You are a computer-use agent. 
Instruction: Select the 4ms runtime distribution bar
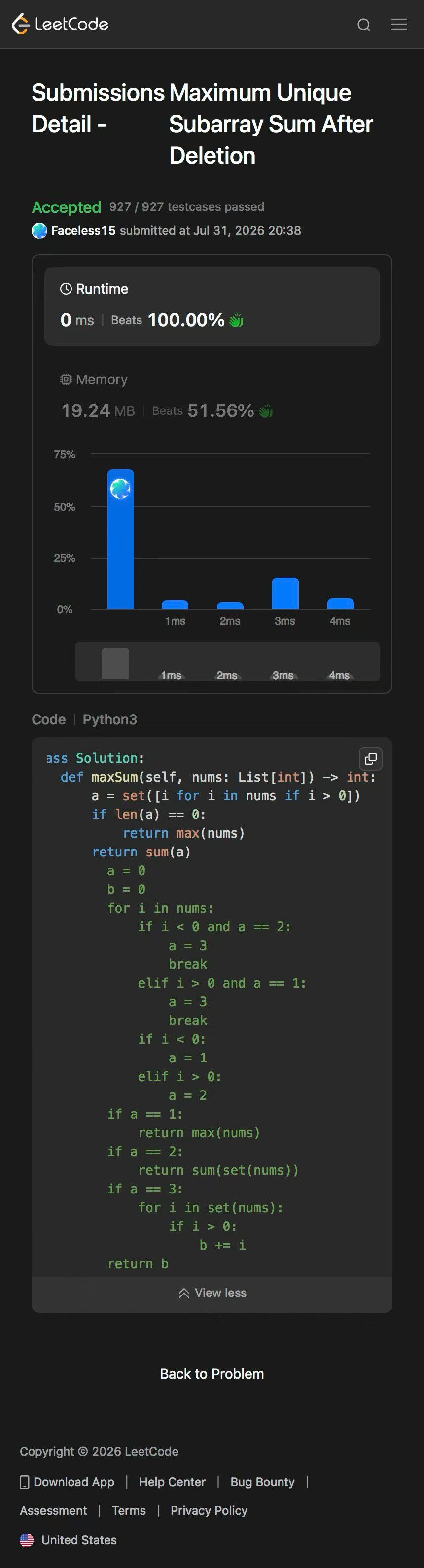point(341,604)
